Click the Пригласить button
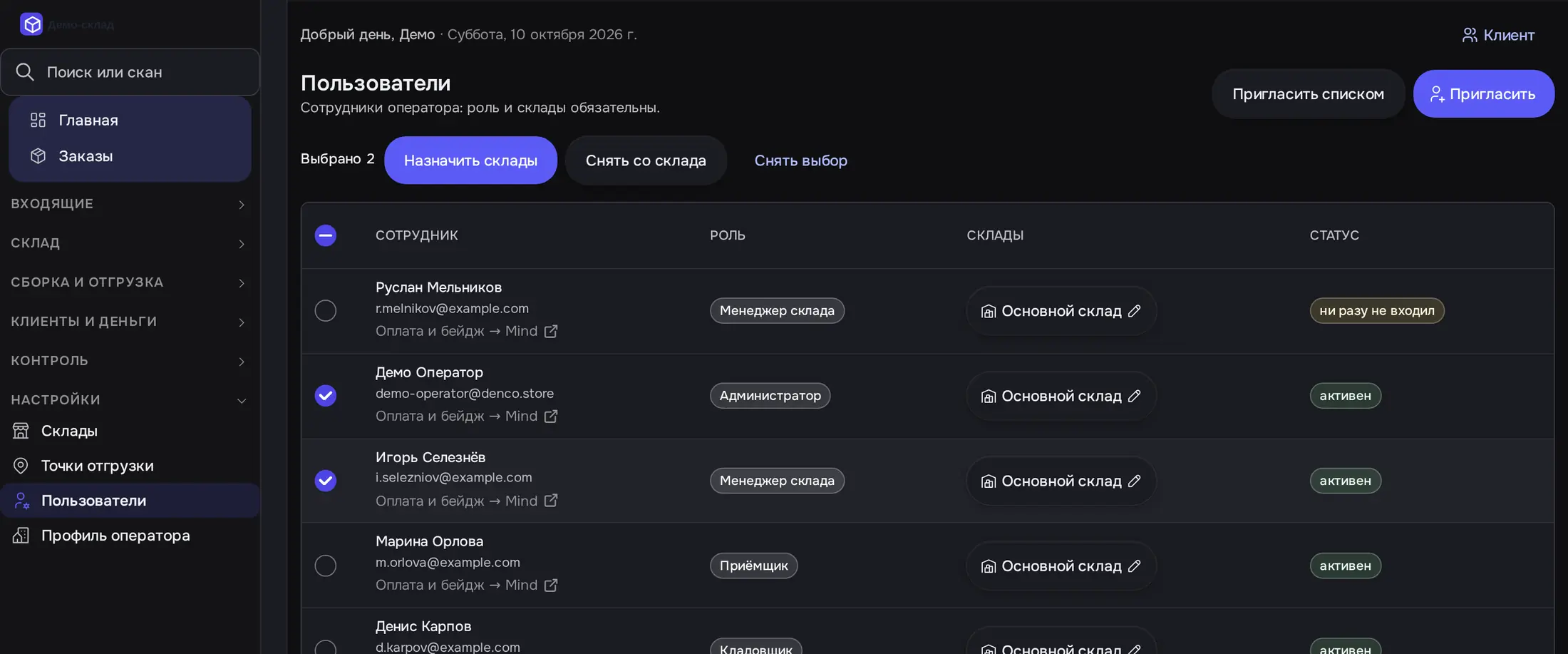Image resolution: width=1568 pixels, height=654 pixels. [1483, 93]
